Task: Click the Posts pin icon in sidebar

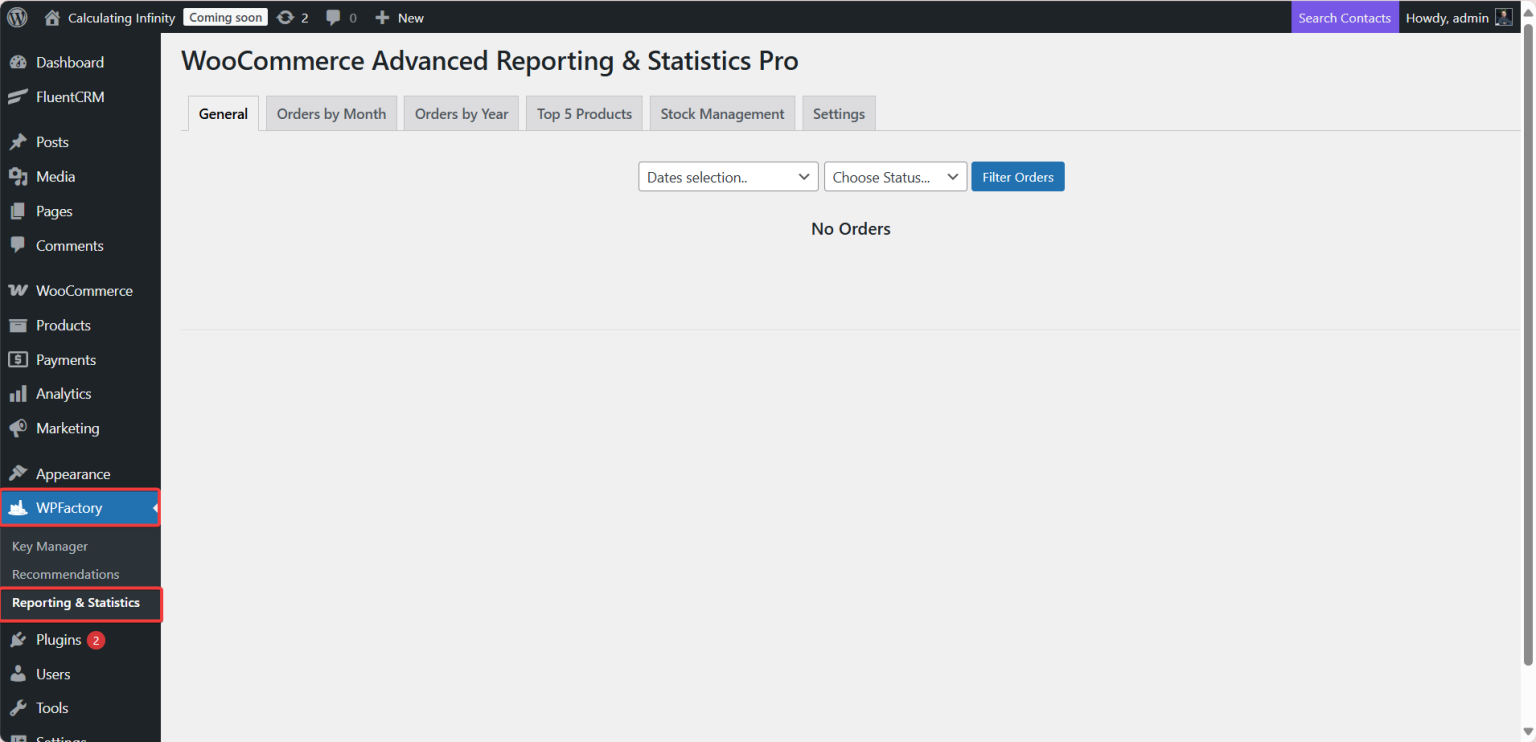Action: point(18,141)
